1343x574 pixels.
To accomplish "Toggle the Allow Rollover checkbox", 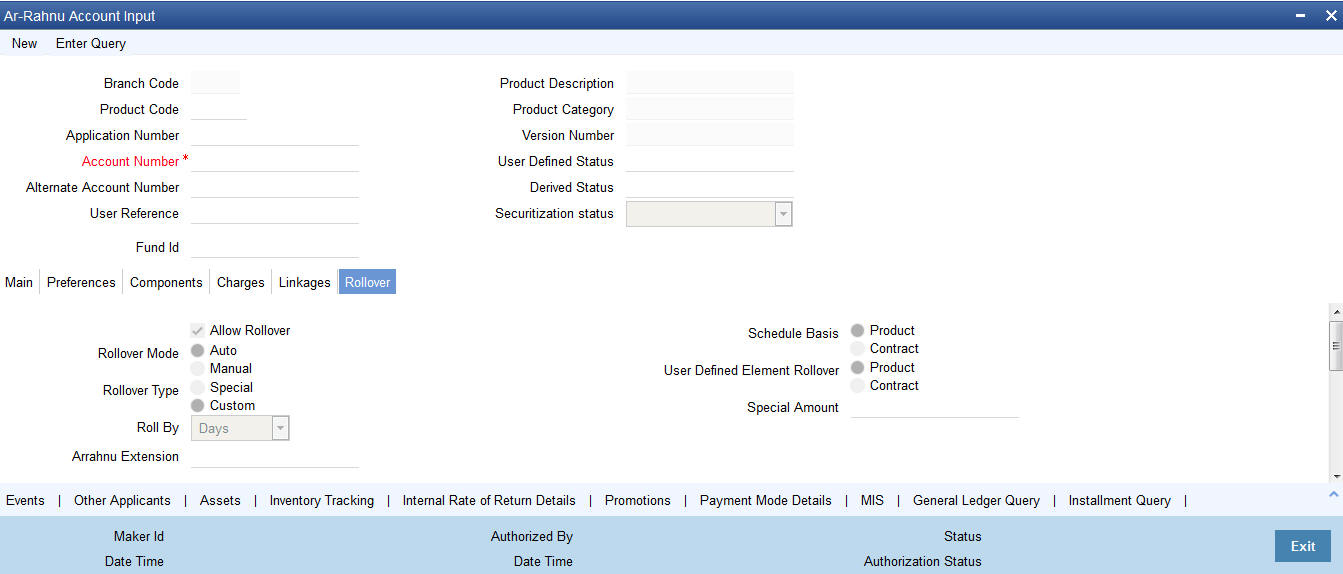I will point(198,330).
